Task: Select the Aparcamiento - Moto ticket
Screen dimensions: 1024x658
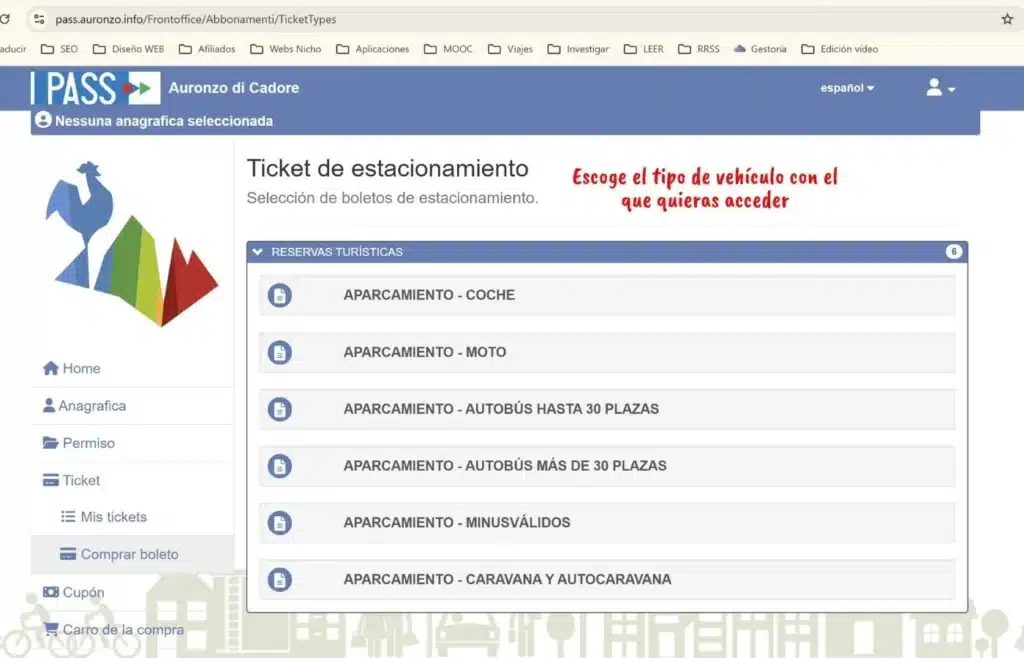Action: (607, 352)
